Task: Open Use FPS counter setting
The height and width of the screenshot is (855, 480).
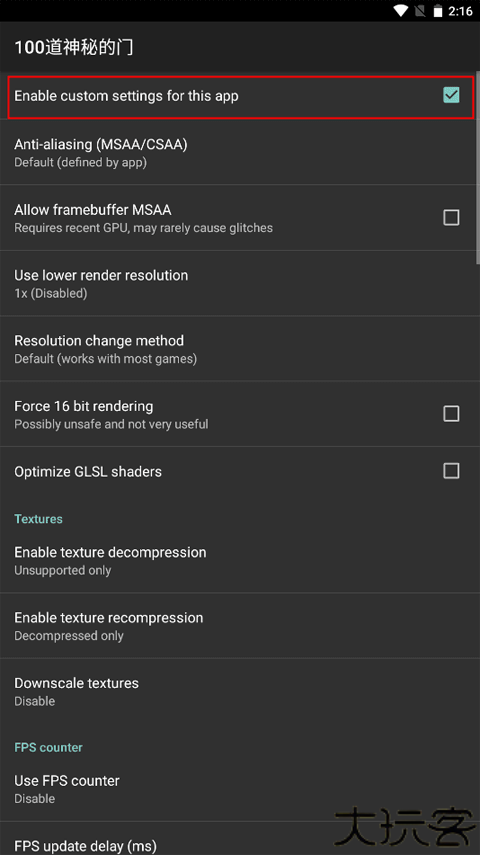Action: point(238,788)
